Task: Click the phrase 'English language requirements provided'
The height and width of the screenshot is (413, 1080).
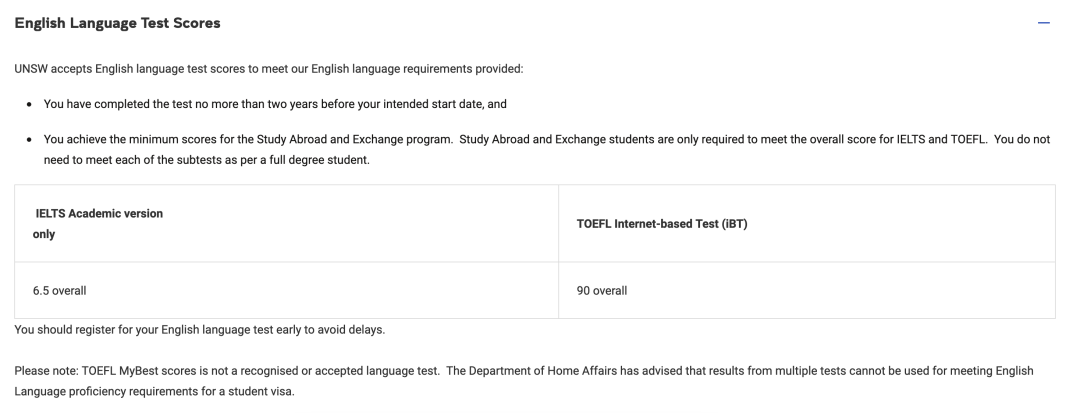Action: tap(417, 70)
